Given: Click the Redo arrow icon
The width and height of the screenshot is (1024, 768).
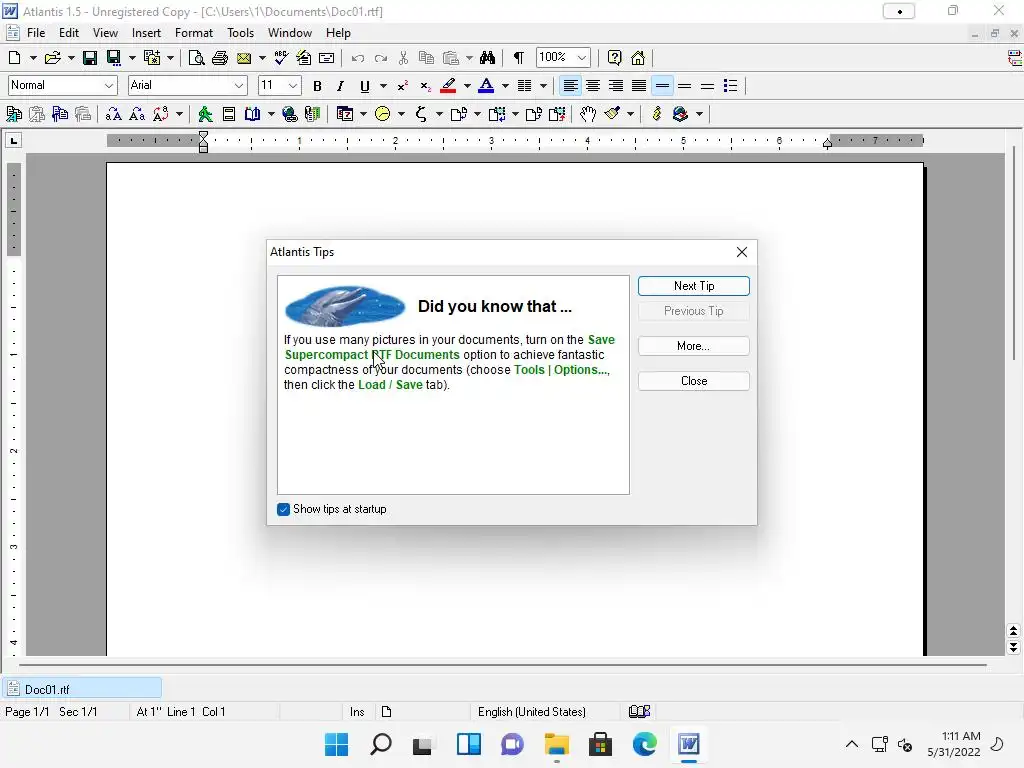Looking at the screenshot, I should click(x=381, y=58).
